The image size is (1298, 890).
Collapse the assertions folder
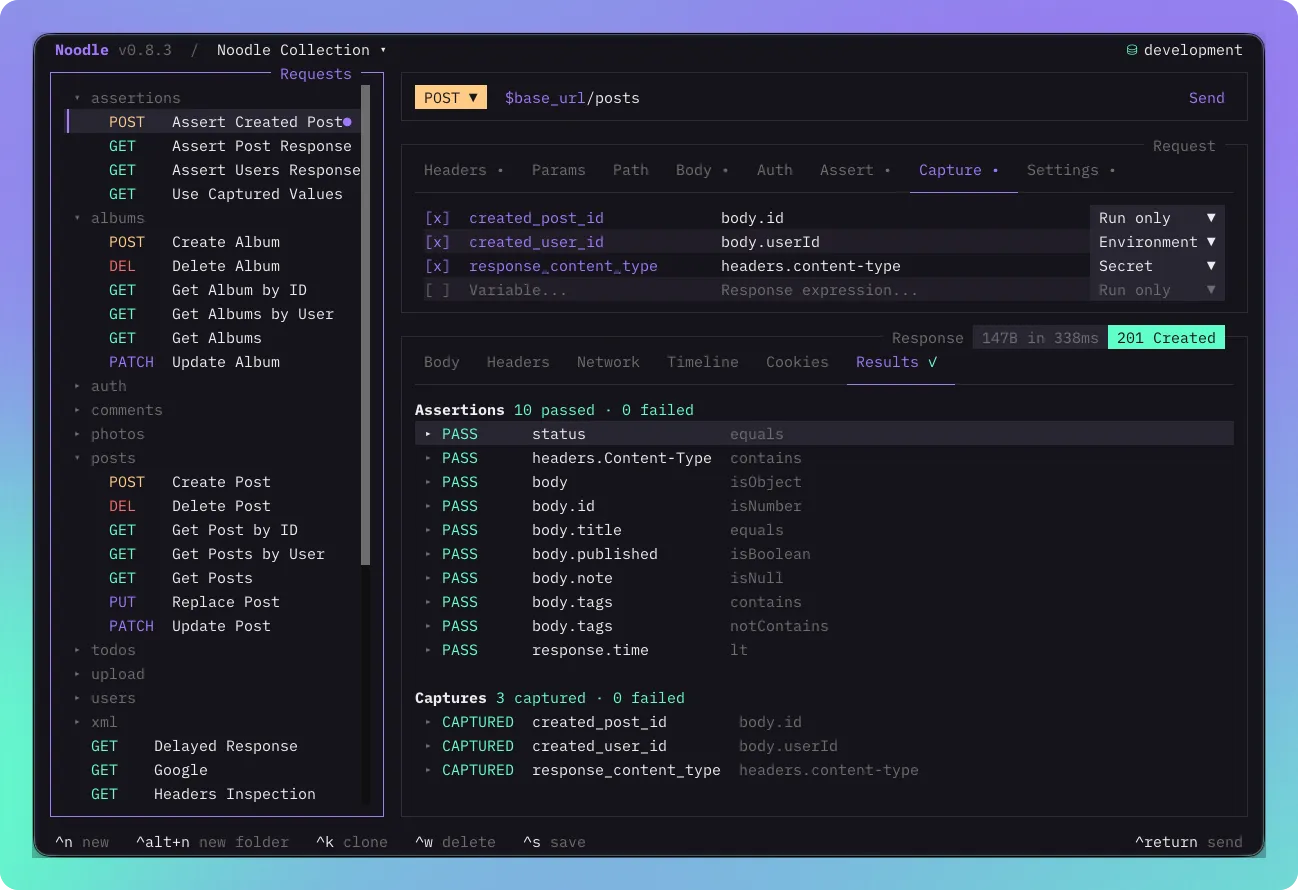coord(77,98)
